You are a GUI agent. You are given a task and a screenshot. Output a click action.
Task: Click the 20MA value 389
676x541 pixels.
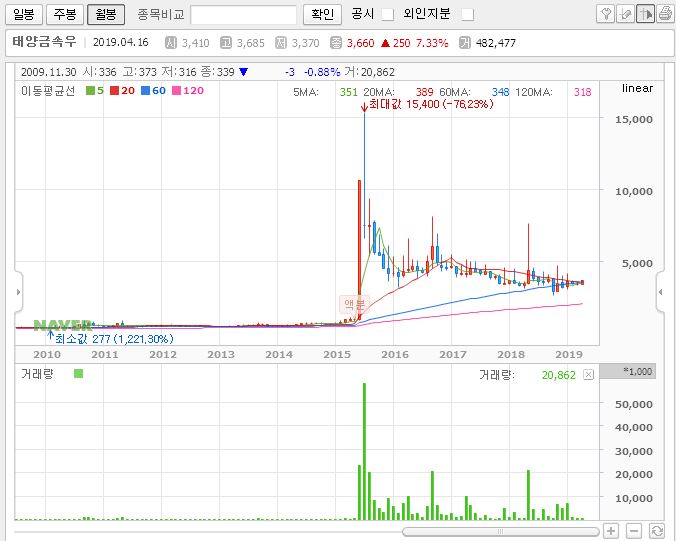(424, 92)
